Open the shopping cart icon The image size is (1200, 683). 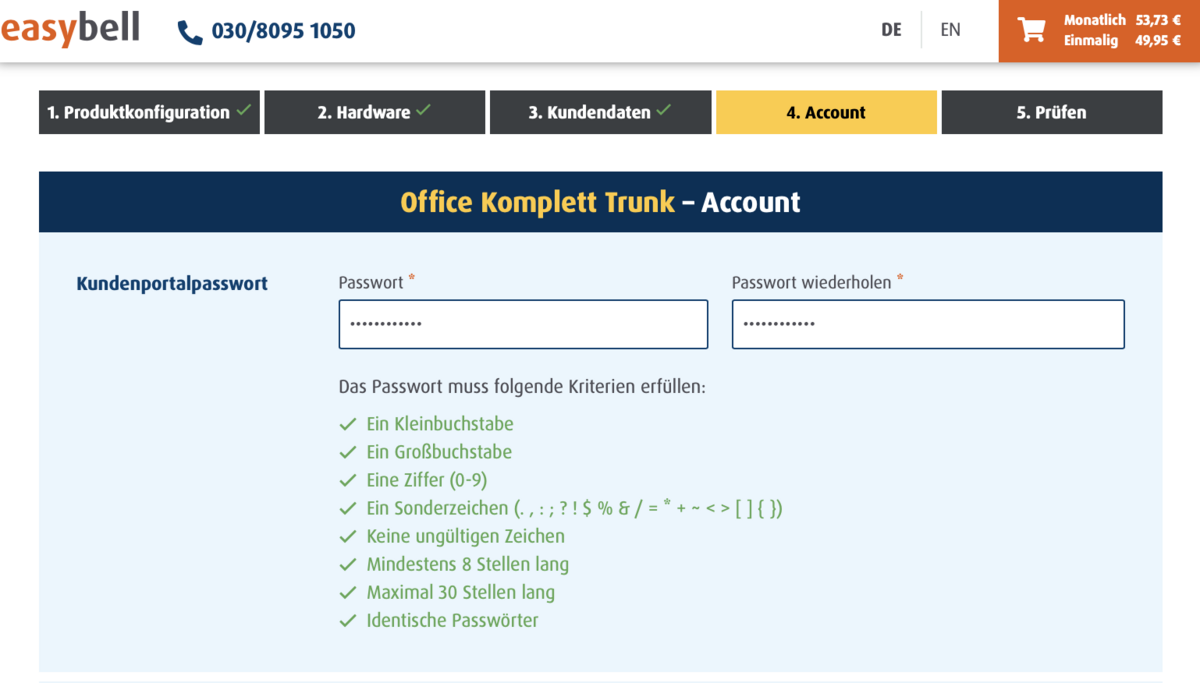click(1031, 30)
